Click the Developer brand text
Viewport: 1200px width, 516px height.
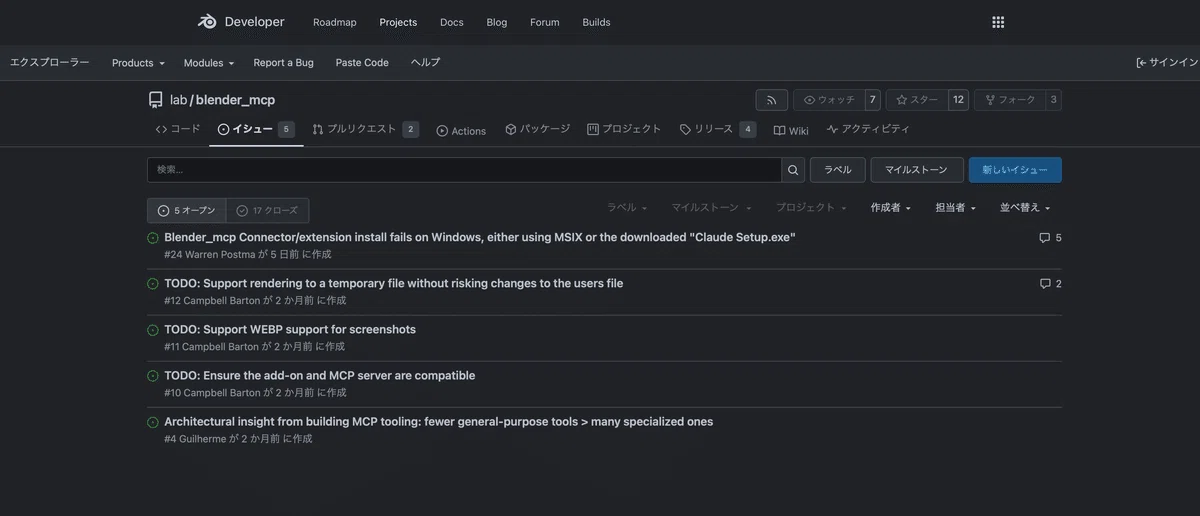254,22
